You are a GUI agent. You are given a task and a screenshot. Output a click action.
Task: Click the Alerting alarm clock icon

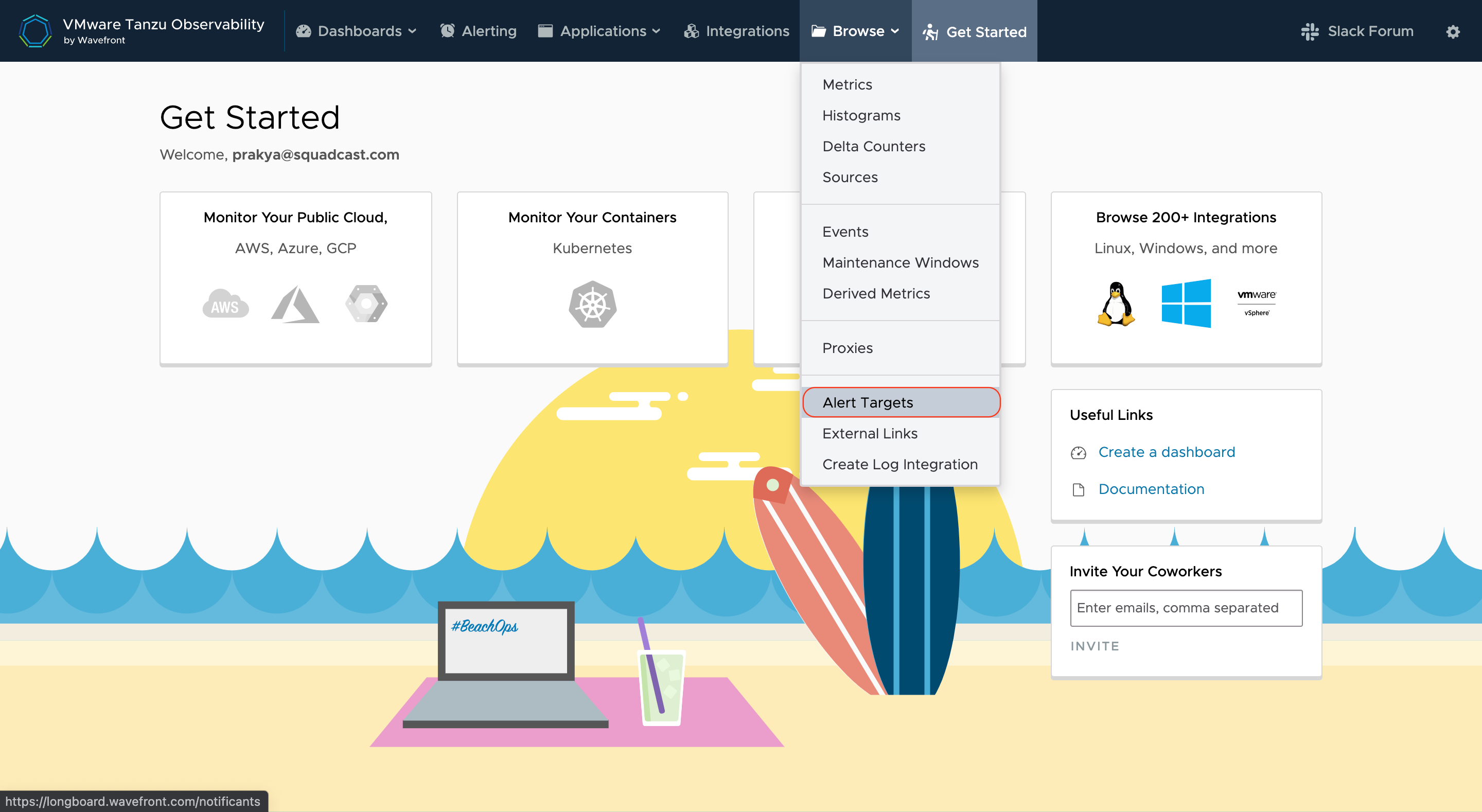tap(447, 31)
